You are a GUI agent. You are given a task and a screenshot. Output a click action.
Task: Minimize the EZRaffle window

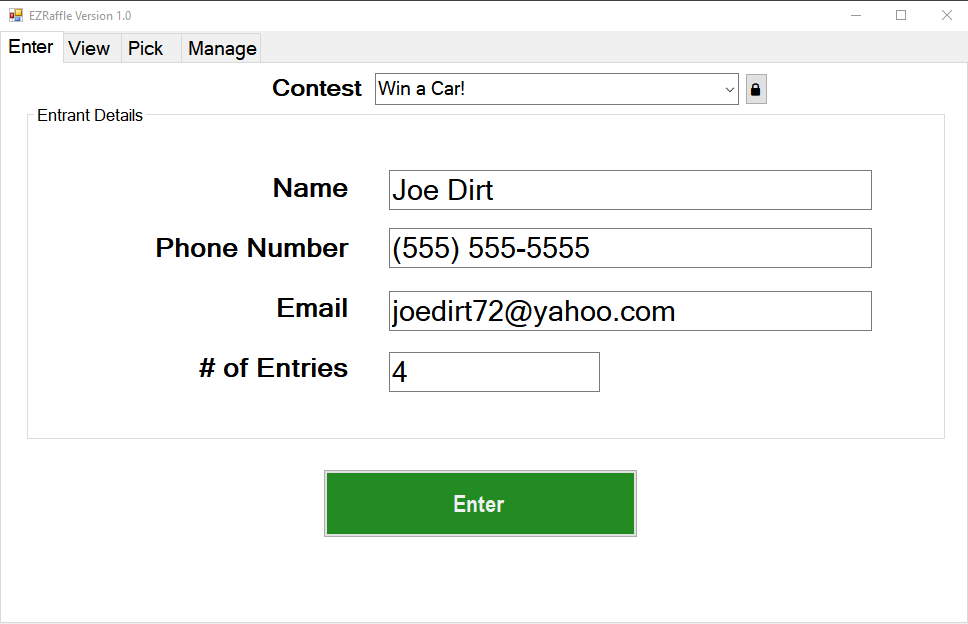click(x=856, y=15)
